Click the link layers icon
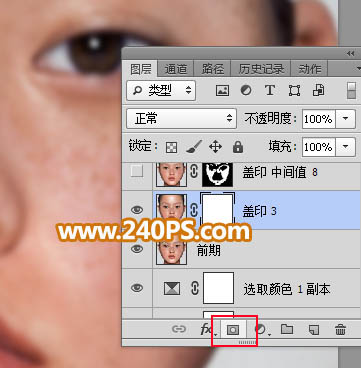361x368 pixels. coord(179,329)
